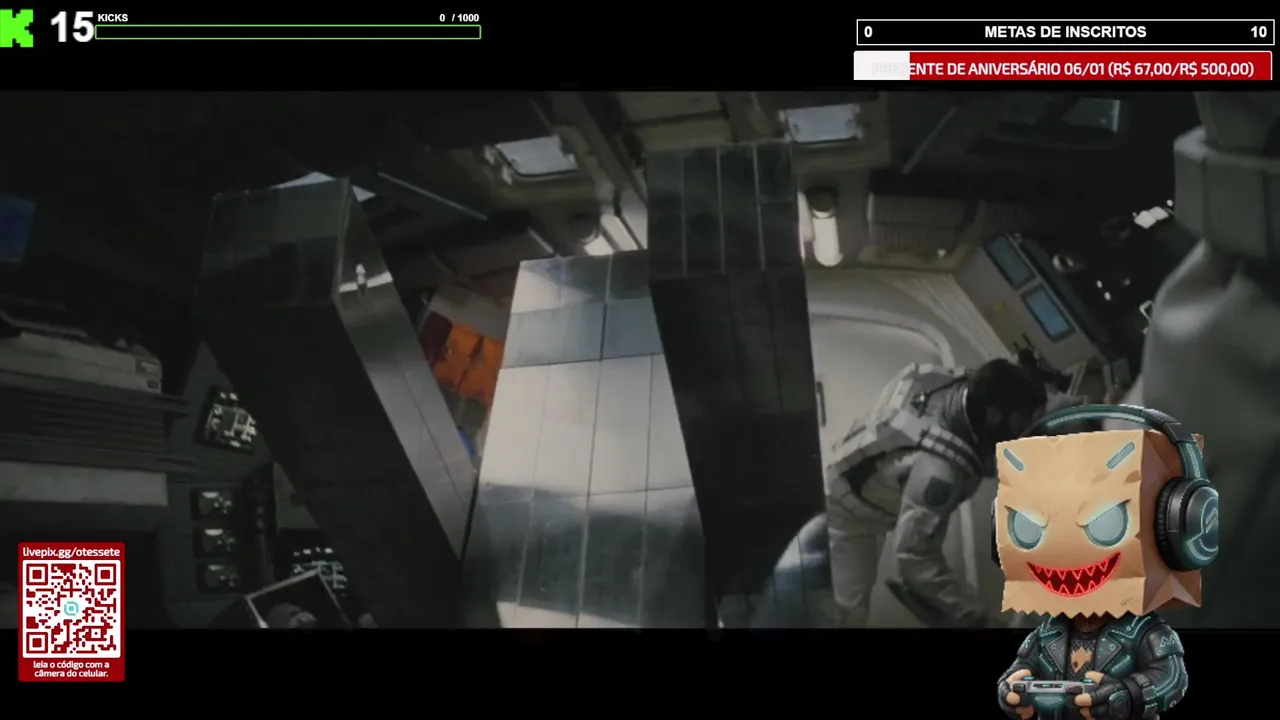
Task: Click the livepix QR code
Action: (x=71, y=608)
